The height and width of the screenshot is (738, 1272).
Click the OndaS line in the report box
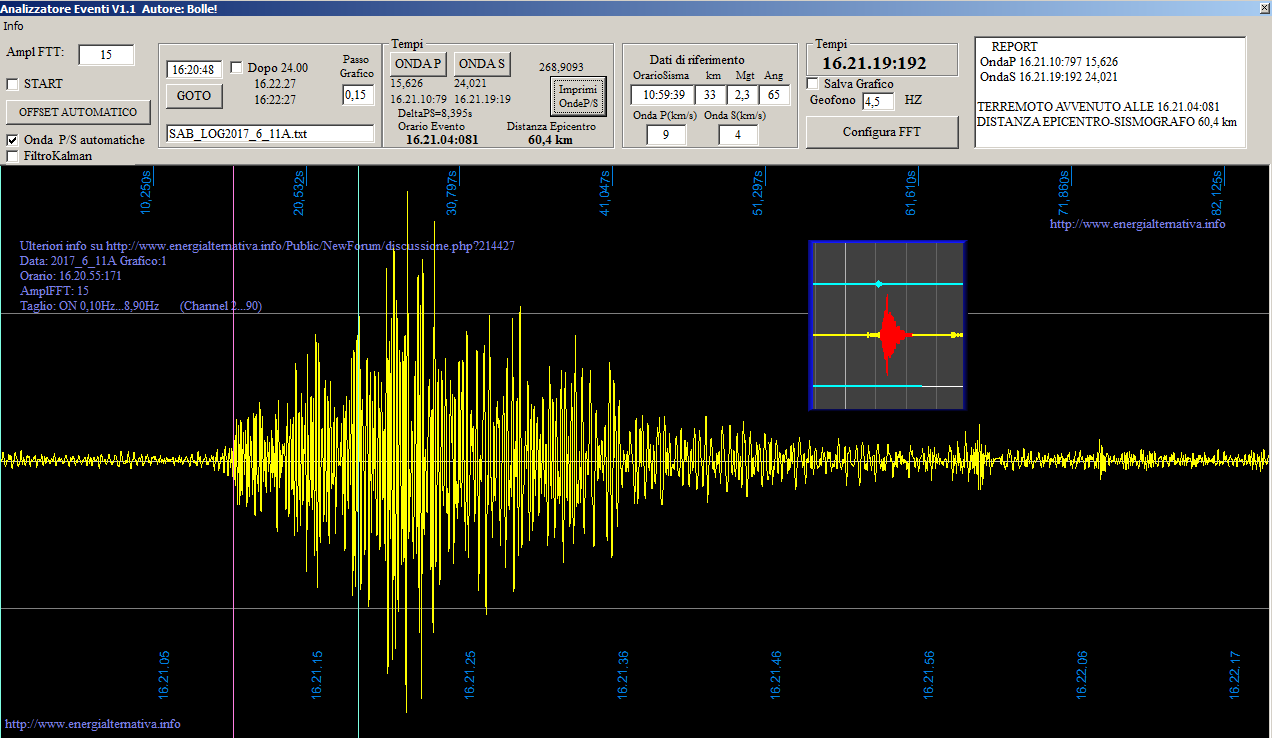click(x=1049, y=77)
